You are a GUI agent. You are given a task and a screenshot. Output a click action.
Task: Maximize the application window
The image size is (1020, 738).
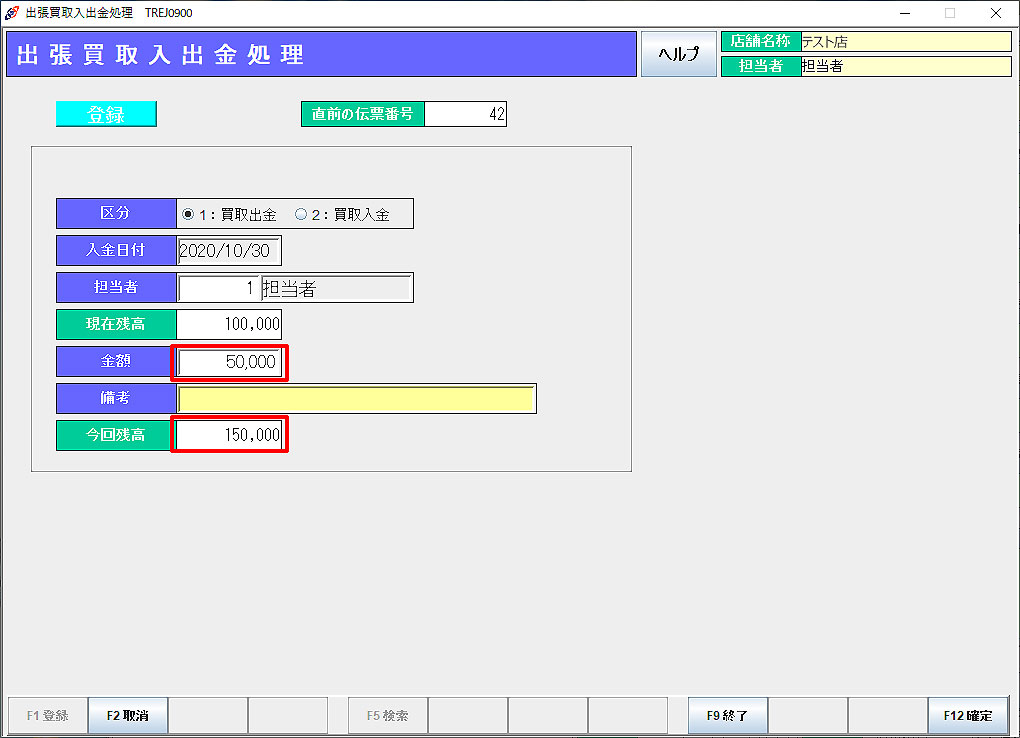[x=950, y=13]
